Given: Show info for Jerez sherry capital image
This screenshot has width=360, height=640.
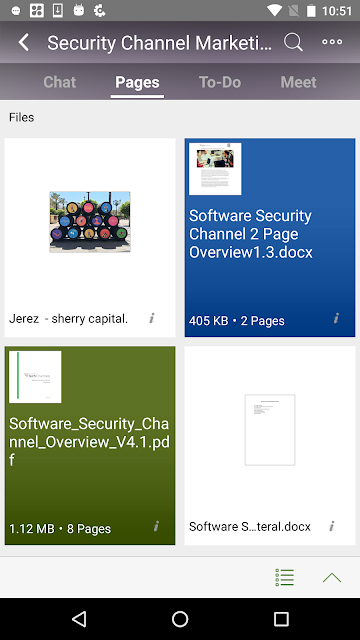Looking at the screenshot, I should click(x=152, y=318).
